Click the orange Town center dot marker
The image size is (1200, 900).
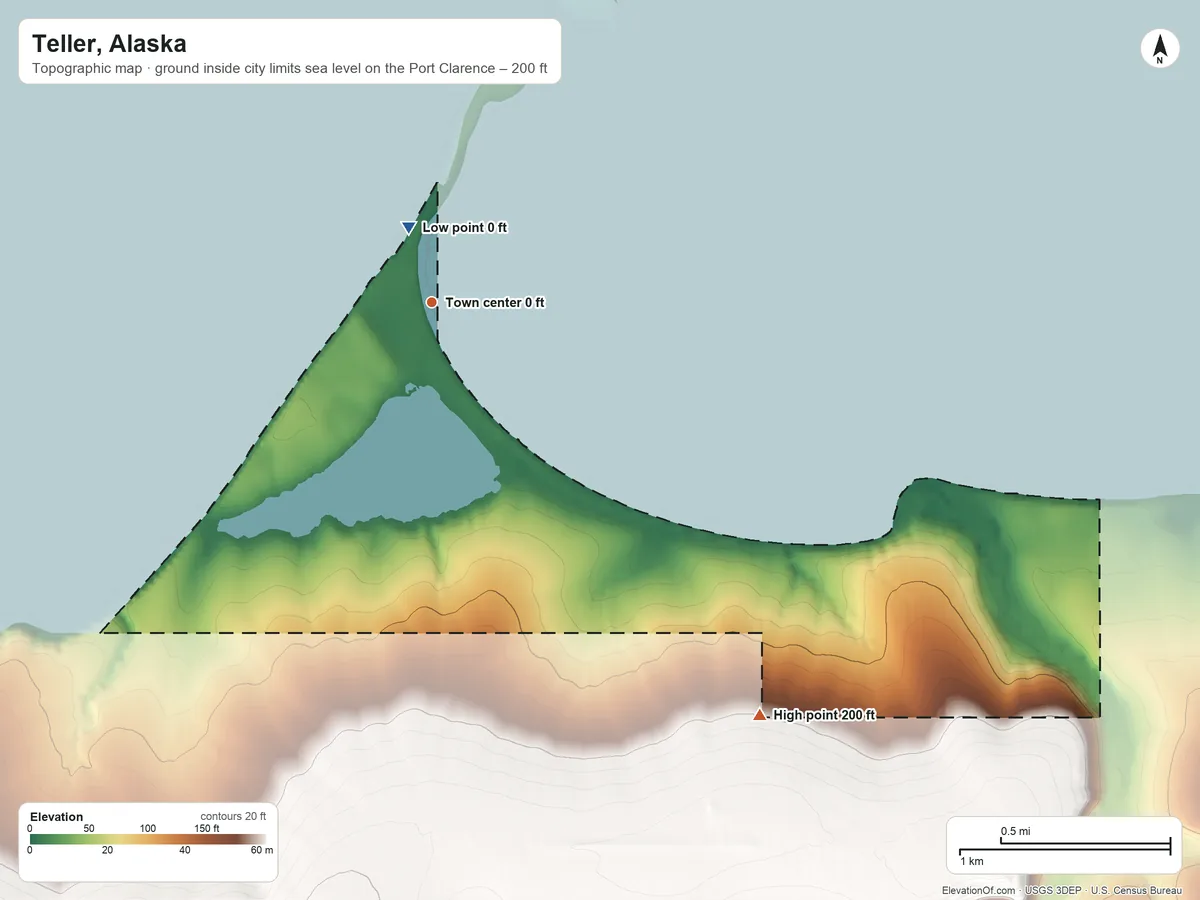pyautogui.click(x=432, y=302)
